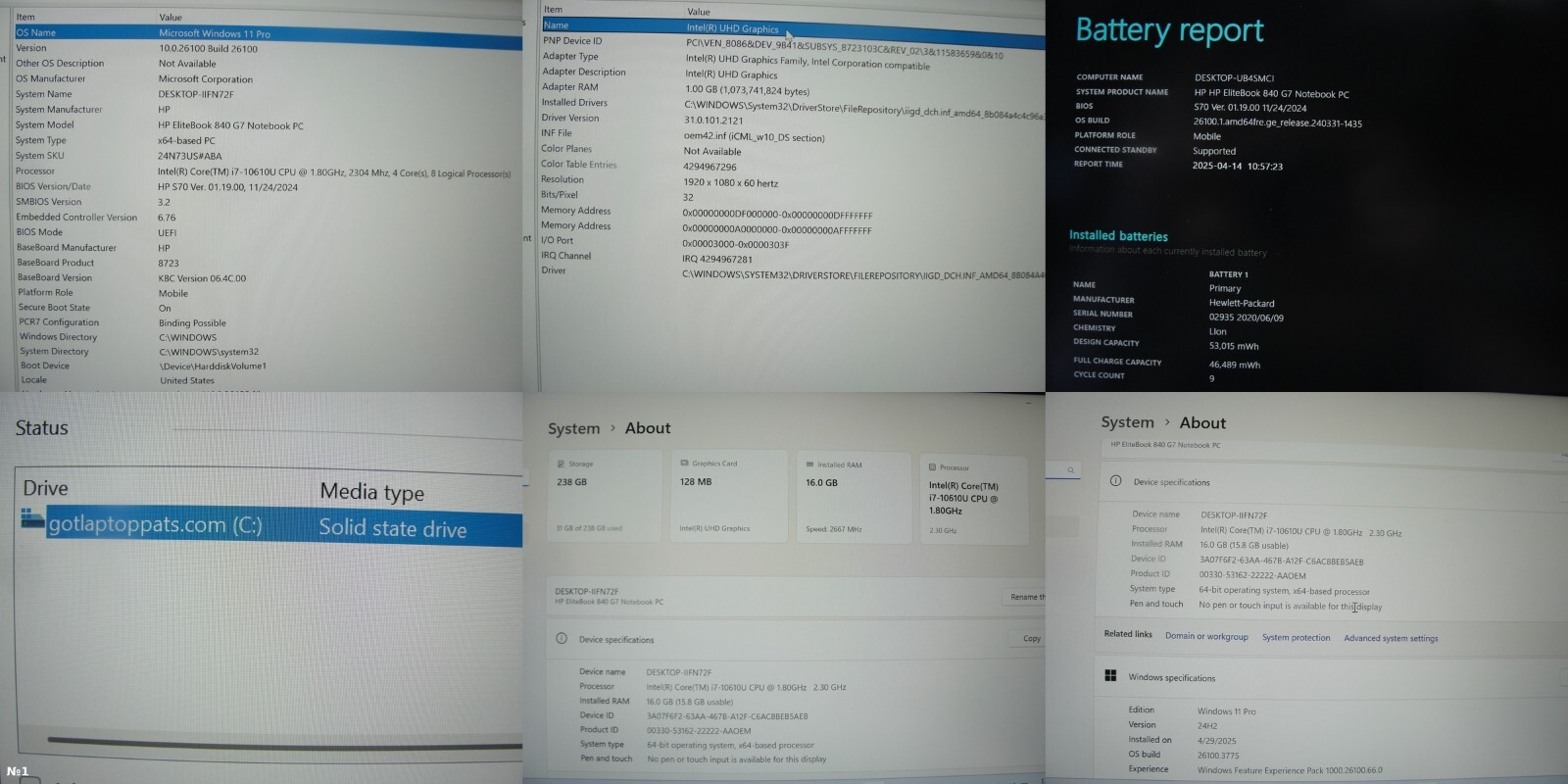Open the Processor Intel Core i7-10610U card
1568x784 pixels.
pos(973,500)
